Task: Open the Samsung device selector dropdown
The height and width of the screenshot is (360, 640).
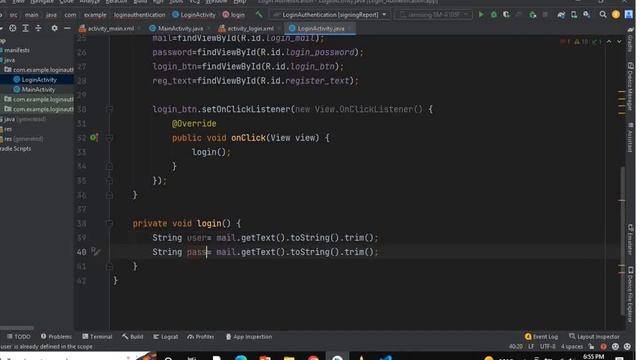Action: (x=433, y=15)
